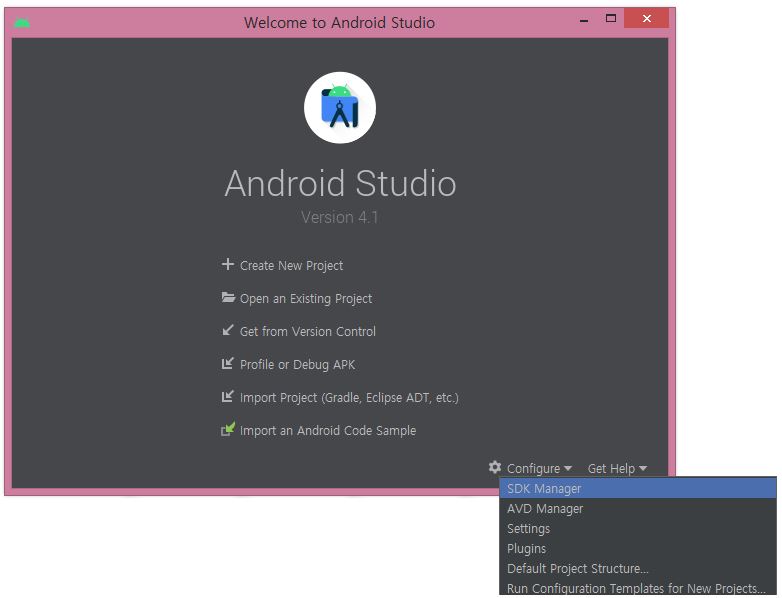Image resolution: width=782 pixels, height=598 pixels.
Task: Choose Get from Version Control
Action: pyautogui.click(x=308, y=332)
